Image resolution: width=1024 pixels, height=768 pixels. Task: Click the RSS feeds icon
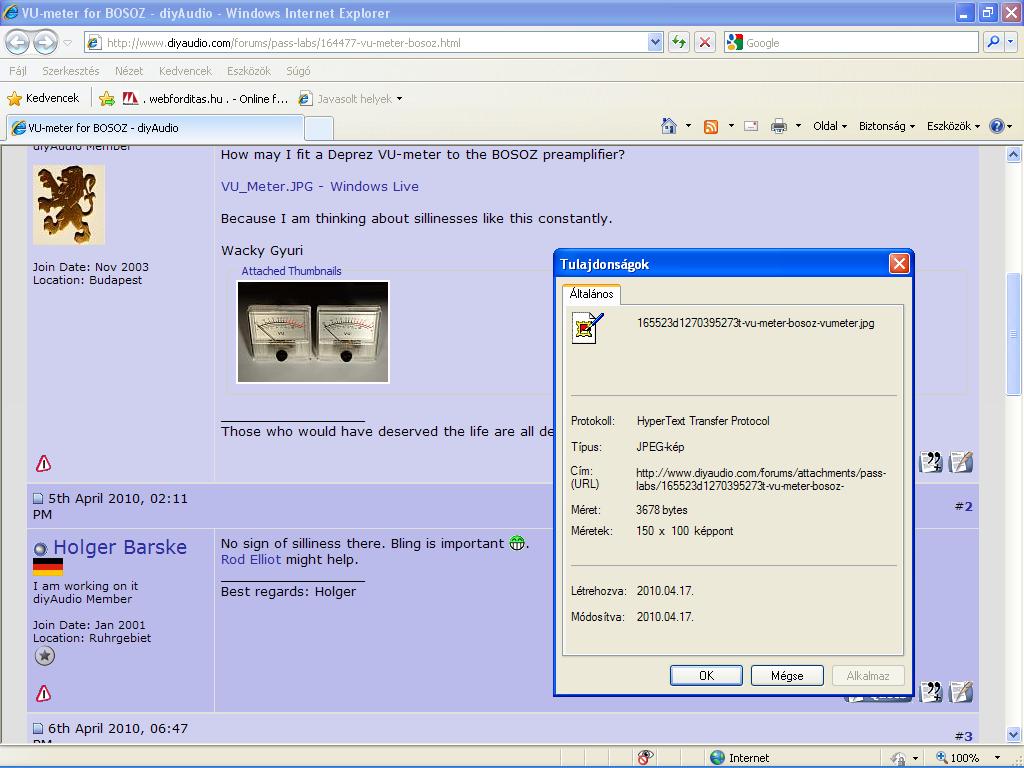[711, 127]
